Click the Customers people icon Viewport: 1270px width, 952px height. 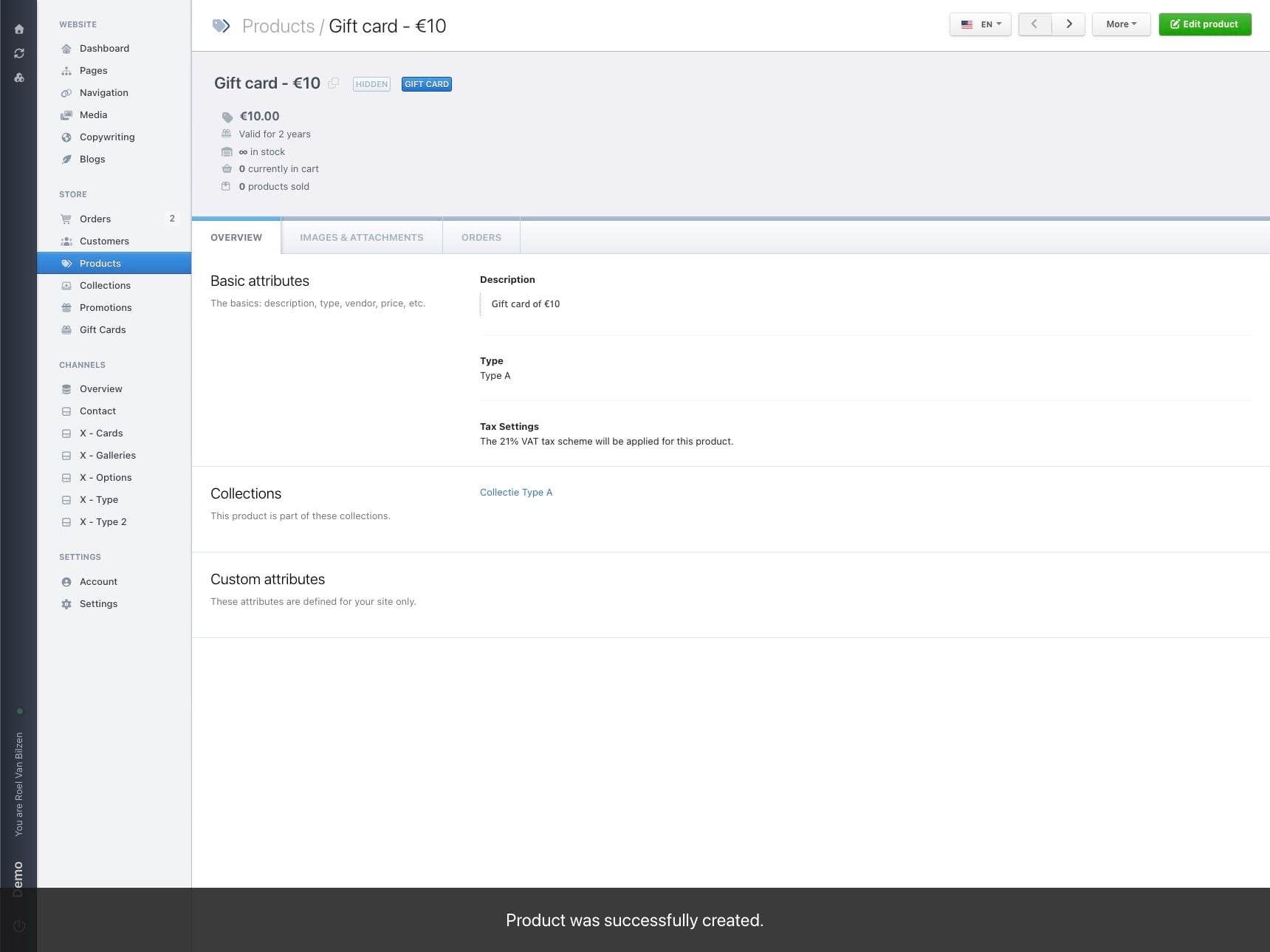[x=66, y=242]
